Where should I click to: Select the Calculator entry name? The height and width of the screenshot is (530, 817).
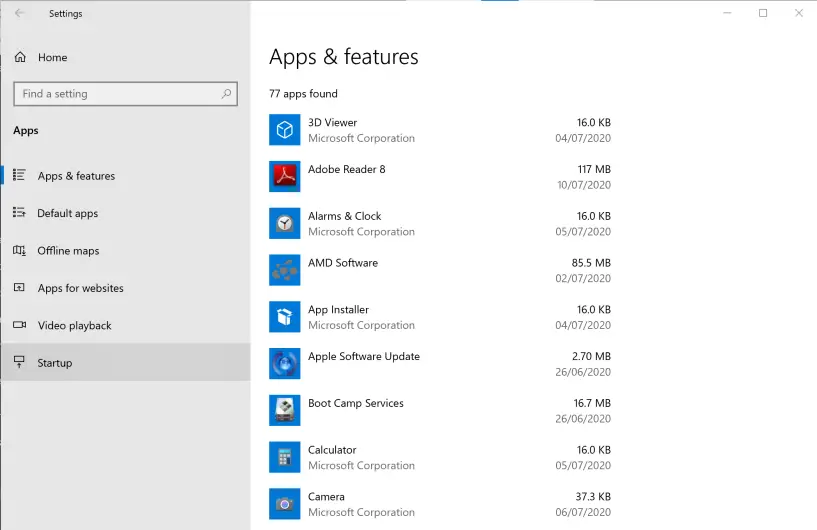click(332, 450)
